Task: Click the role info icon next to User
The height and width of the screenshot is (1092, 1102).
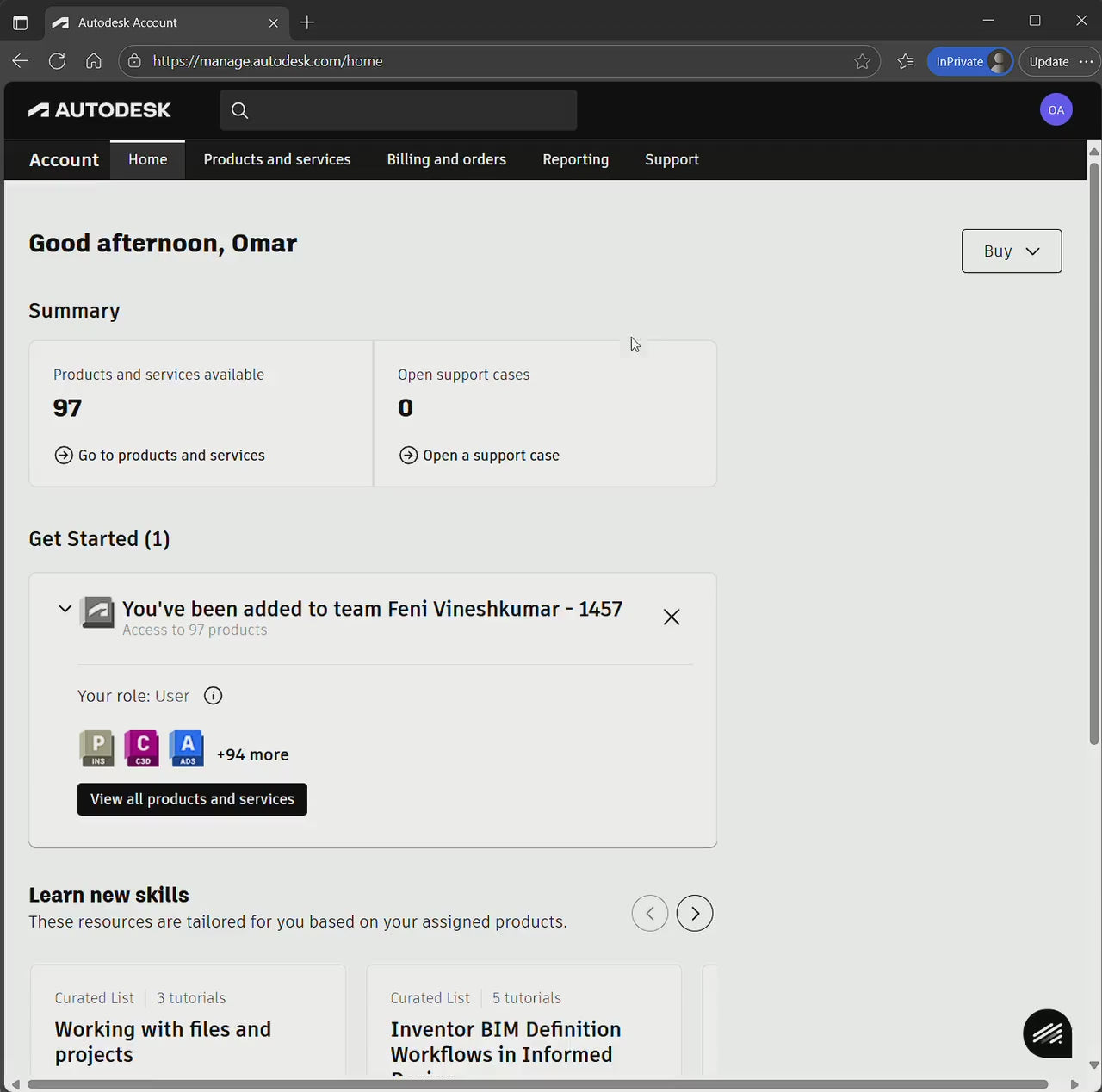Action: click(x=213, y=696)
